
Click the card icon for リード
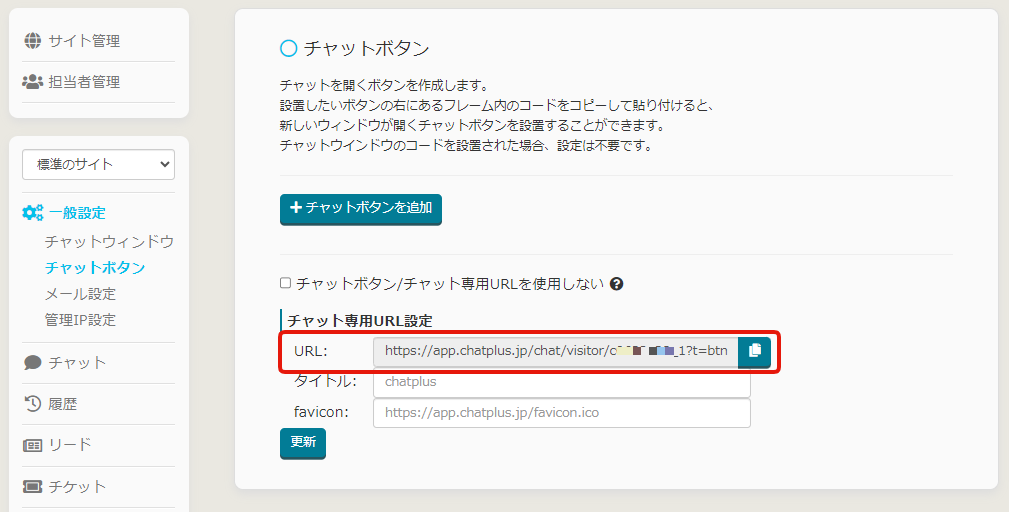click(33, 445)
